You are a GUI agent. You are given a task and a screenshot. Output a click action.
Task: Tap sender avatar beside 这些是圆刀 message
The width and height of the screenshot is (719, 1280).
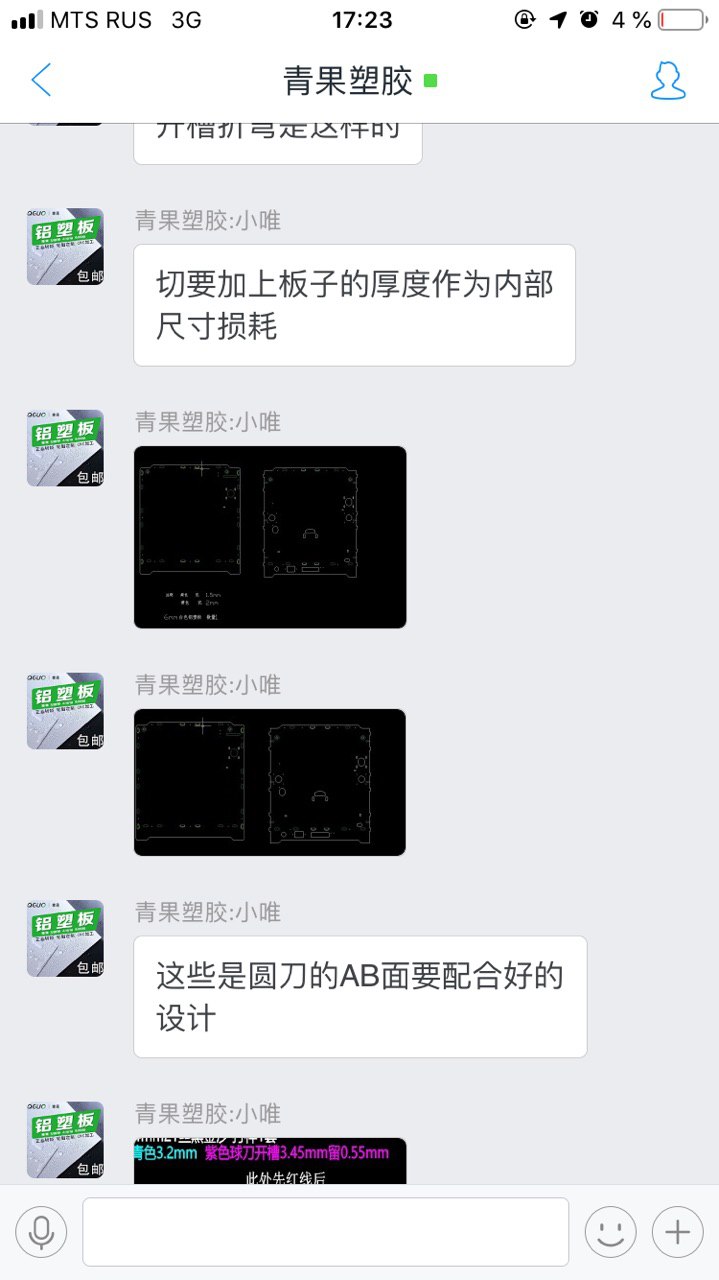tap(65, 938)
